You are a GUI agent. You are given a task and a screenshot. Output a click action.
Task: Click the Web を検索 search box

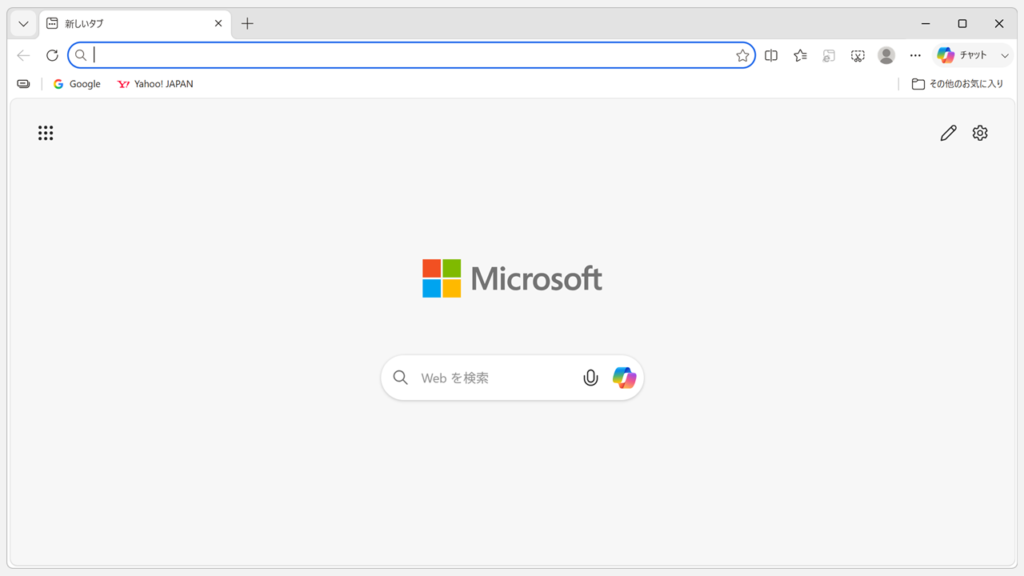click(x=512, y=377)
